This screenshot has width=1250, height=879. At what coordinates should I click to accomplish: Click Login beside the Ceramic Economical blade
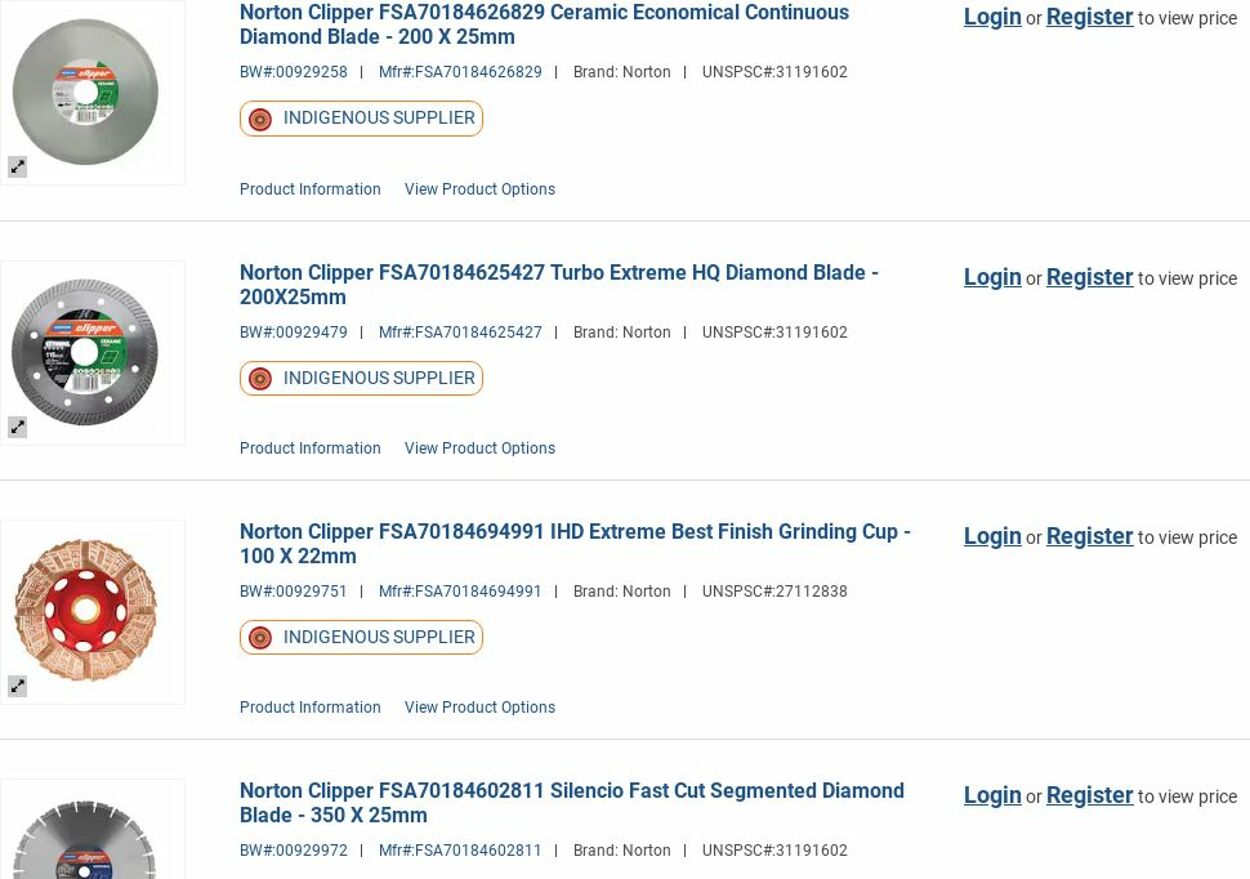pos(992,17)
